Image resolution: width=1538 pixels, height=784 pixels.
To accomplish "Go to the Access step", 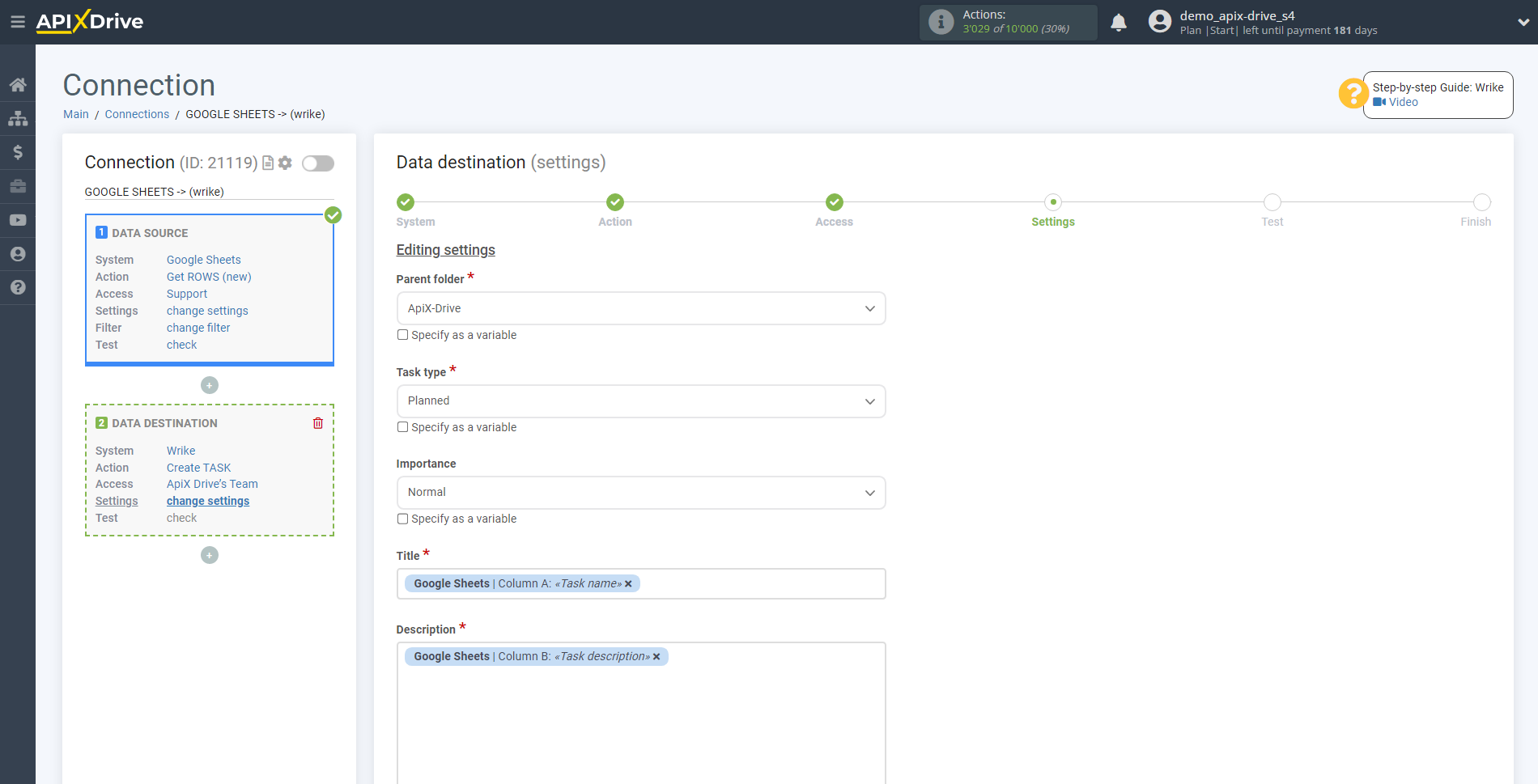I will tap(835, 202).
